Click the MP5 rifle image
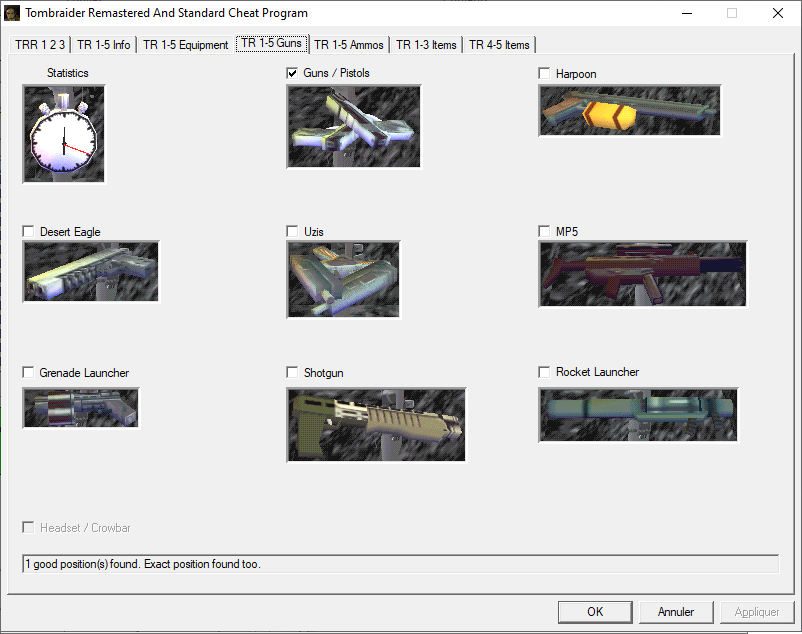Image resolution: width=802 pixels, height=634 pixels. tap(643, 274)
